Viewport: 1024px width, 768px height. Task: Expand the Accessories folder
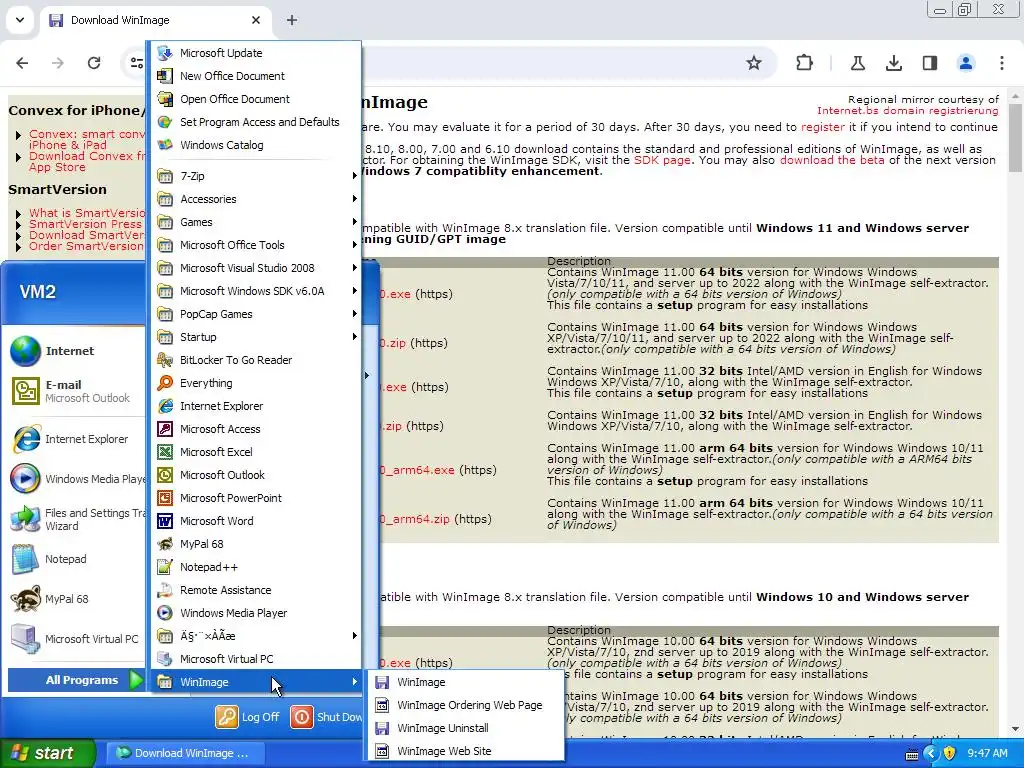pos(256,199)
